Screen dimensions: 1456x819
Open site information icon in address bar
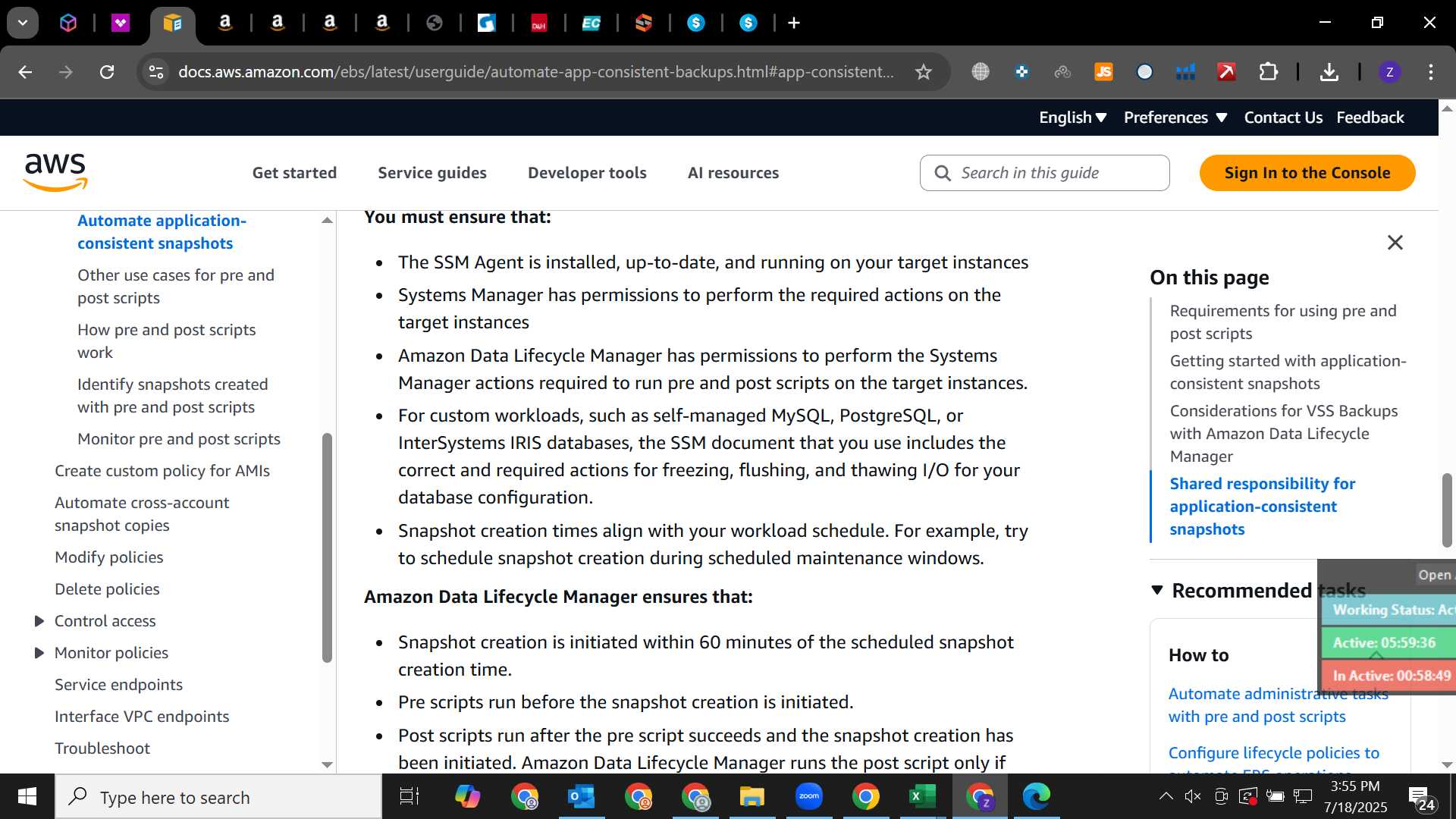pos(156,72)
